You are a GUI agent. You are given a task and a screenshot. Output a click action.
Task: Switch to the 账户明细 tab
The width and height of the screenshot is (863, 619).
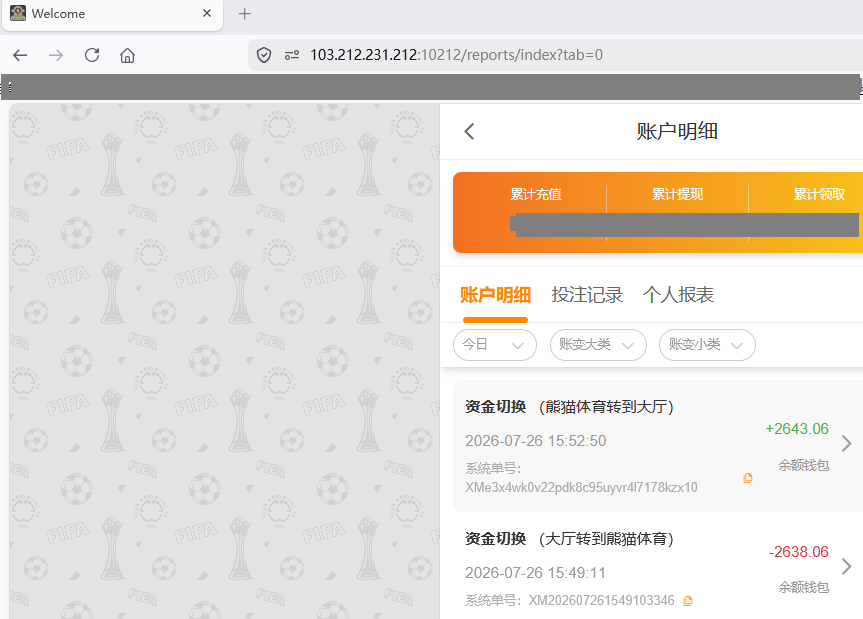495,295
